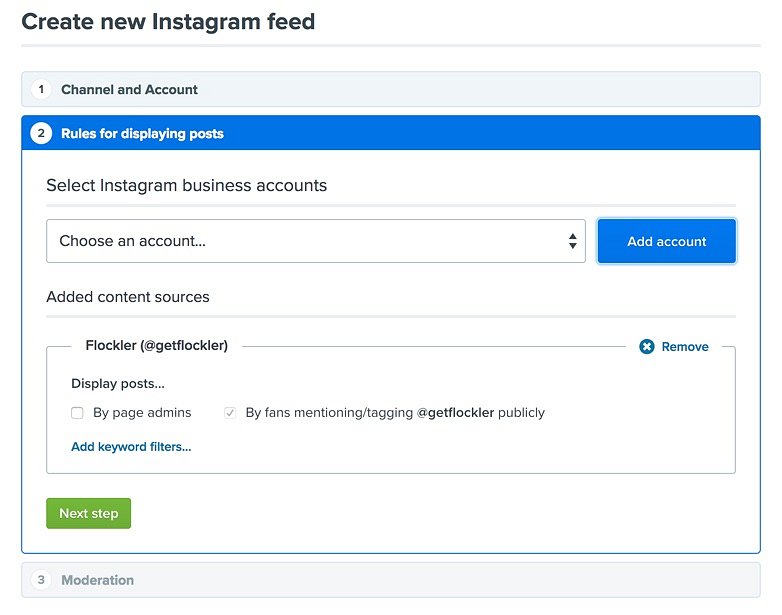
Task: Click the By fans mentioning @getflockler label
Action: click(395, 413)
